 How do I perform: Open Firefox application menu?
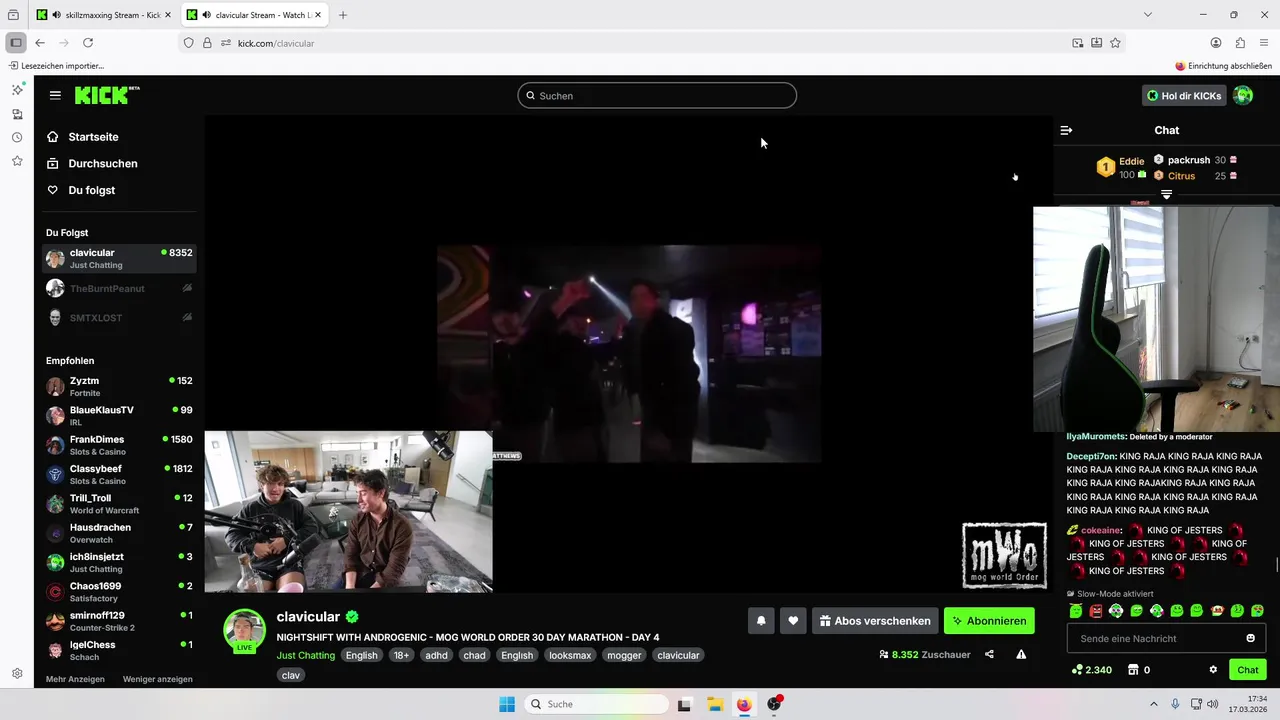(1265, 43)
